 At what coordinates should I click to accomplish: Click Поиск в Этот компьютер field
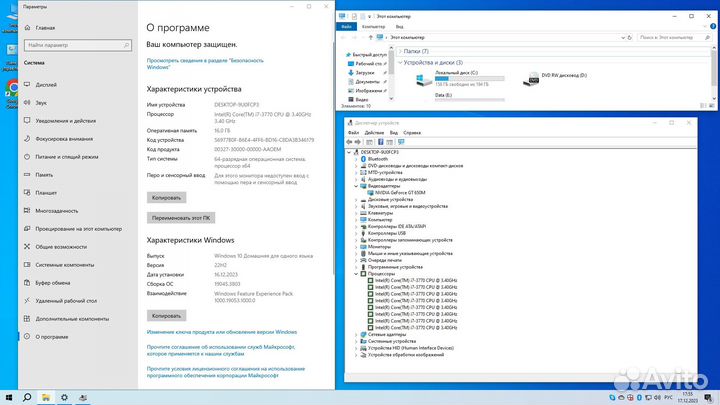[674, 38]
